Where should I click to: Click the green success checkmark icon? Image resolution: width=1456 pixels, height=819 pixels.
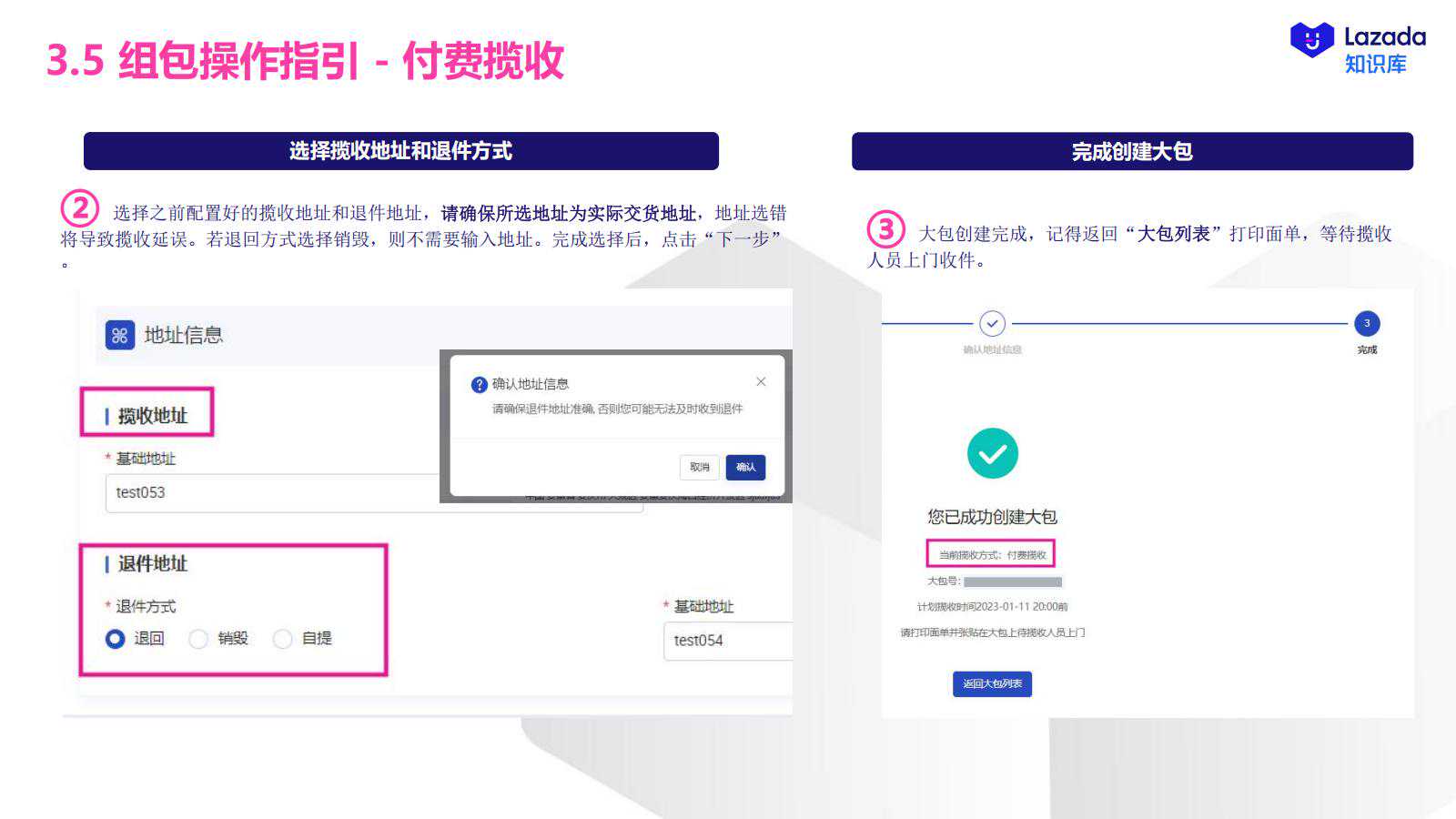(992, 453)
